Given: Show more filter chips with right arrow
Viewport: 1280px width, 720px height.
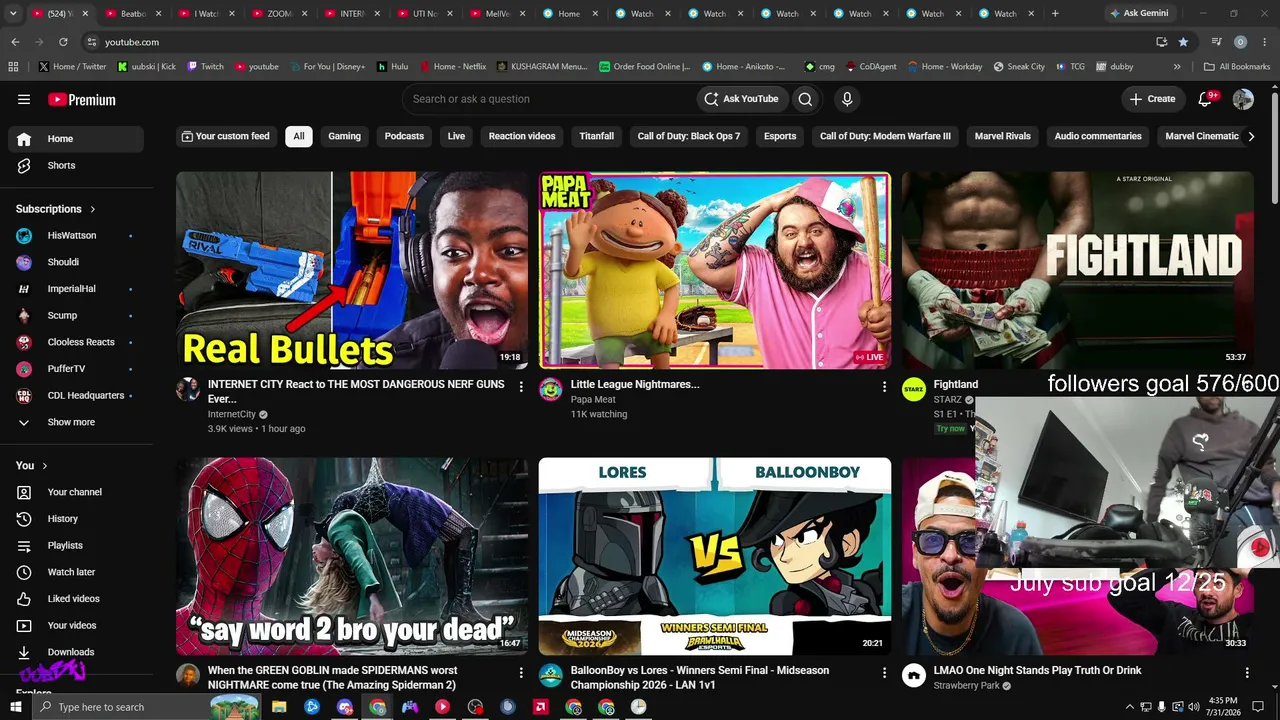Looking at the screenshot, I should coord(1250,136).
